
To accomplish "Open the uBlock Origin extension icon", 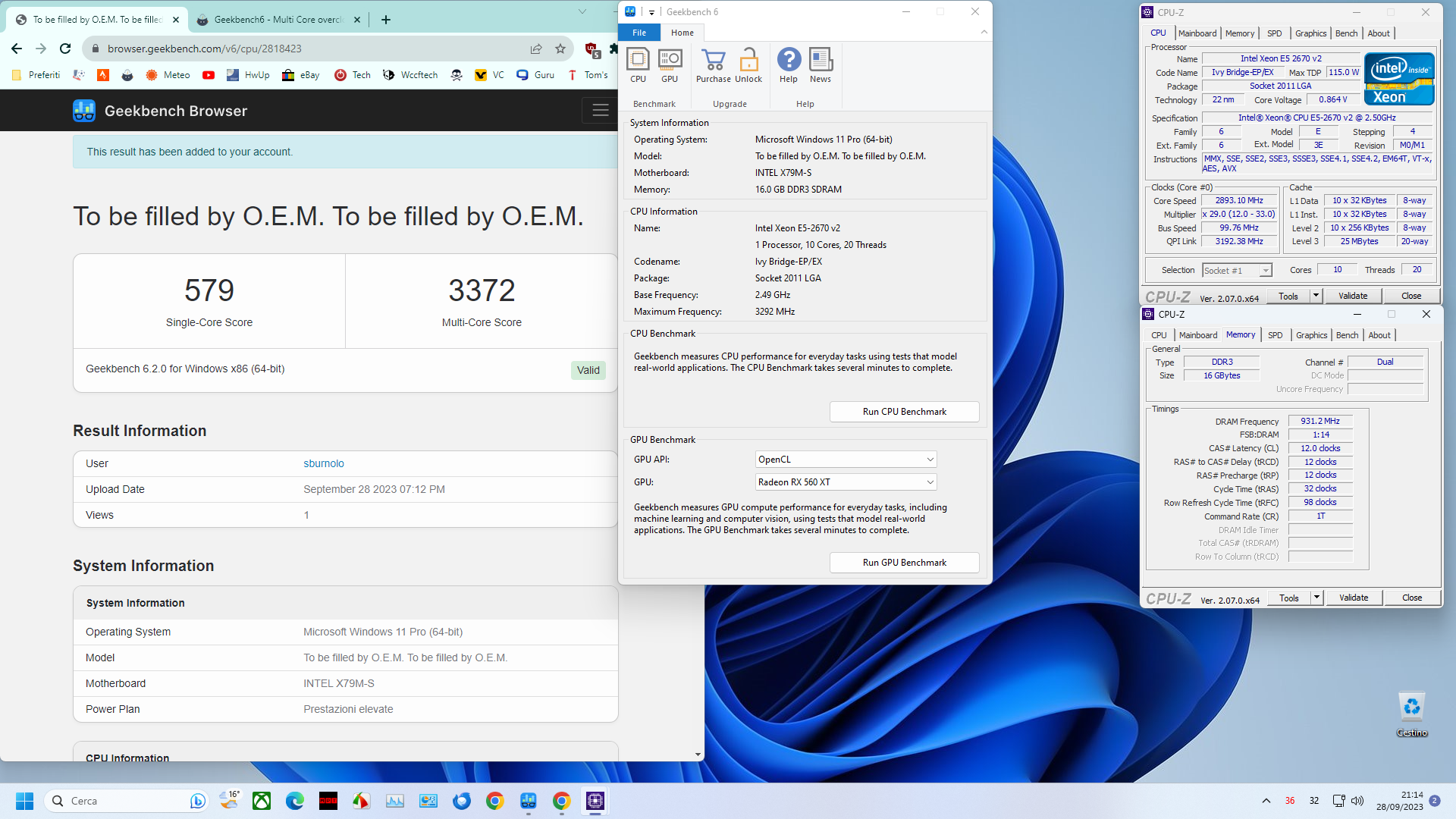I will (x=592, y=49).
